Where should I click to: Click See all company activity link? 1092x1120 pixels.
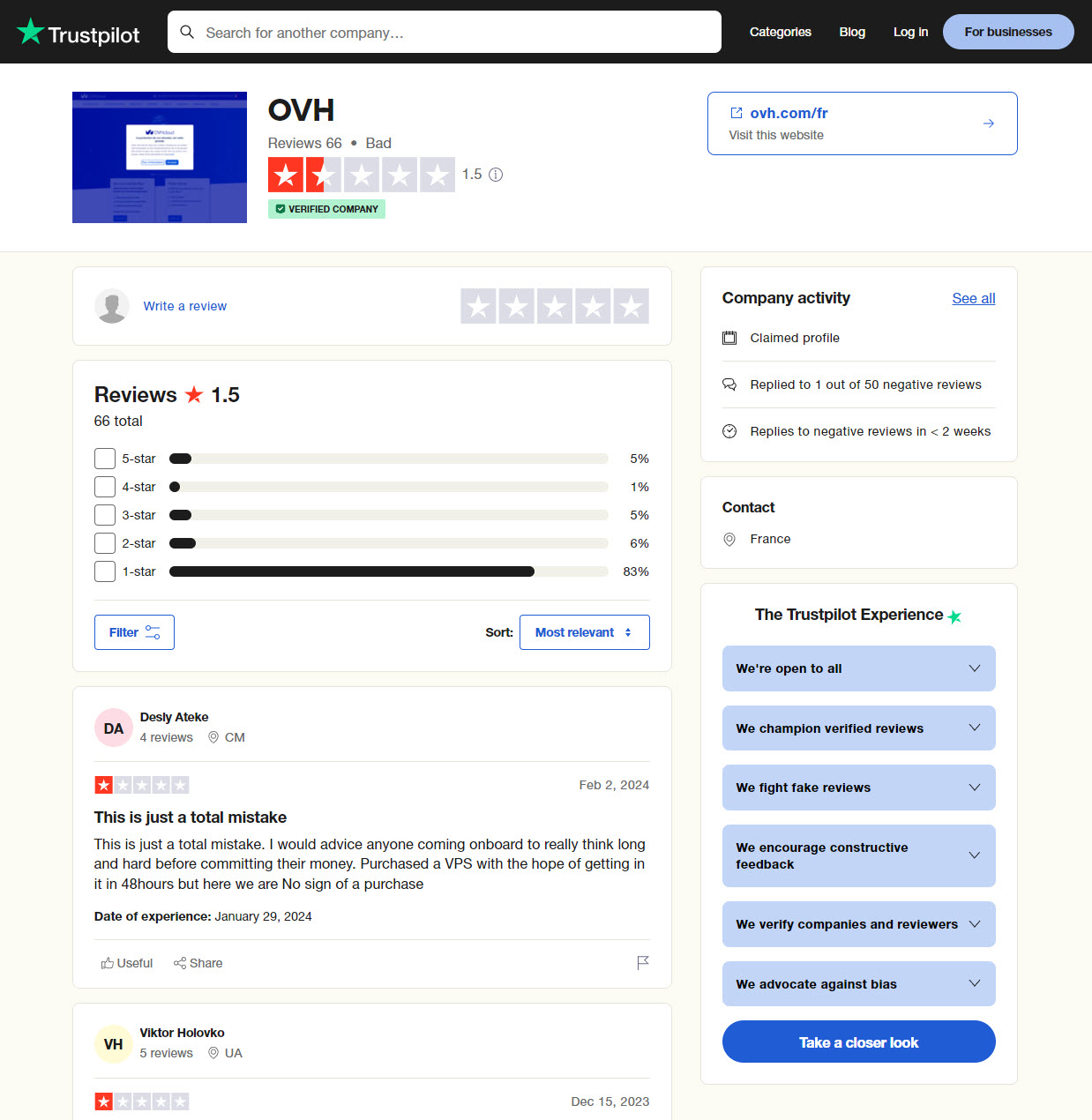coord(974,298)
